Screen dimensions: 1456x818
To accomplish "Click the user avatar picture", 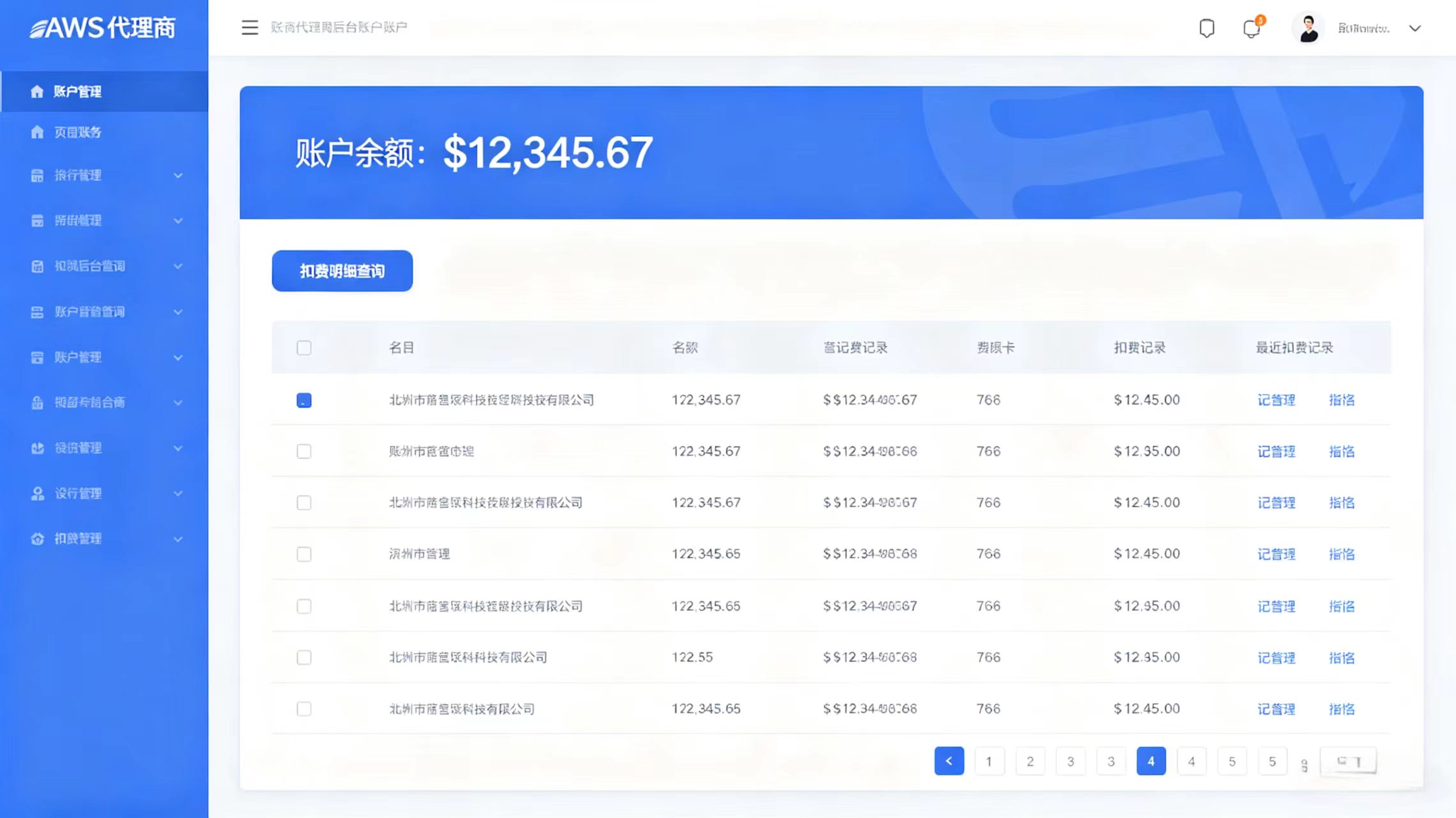I will (x=1308, y=28).
